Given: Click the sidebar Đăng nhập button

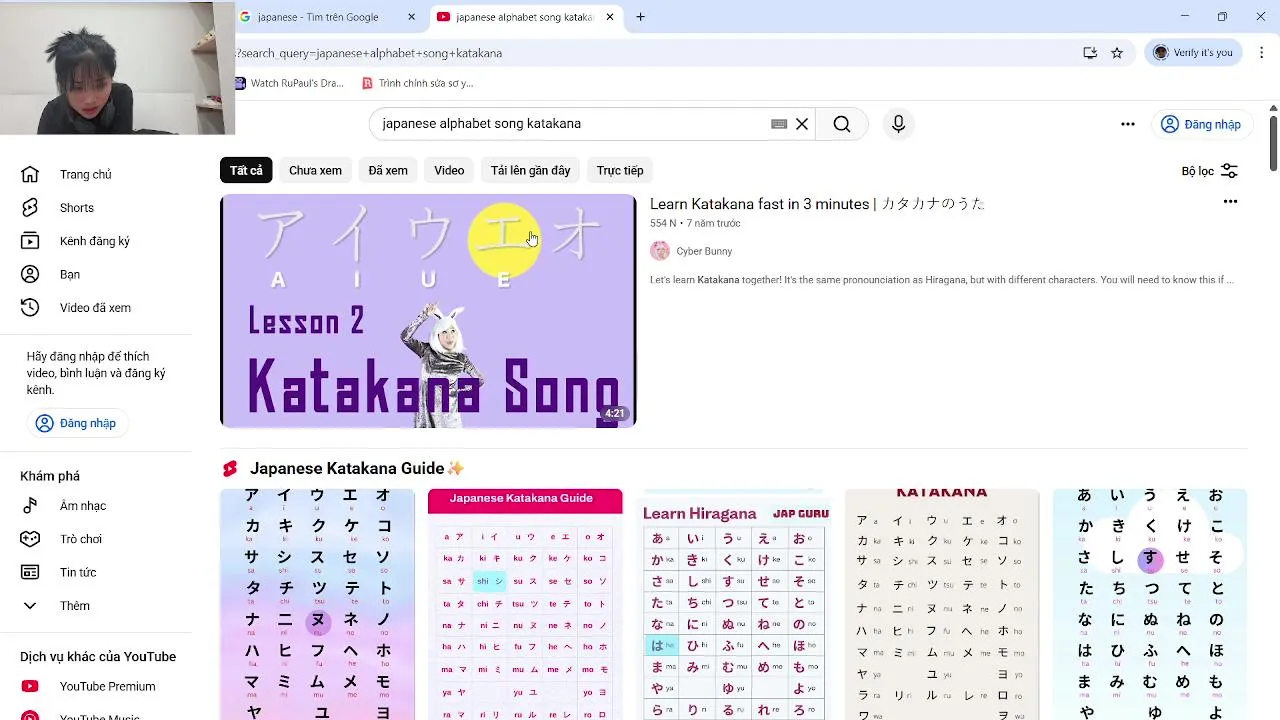Looking at the screenshot, I should pos(76,423).
